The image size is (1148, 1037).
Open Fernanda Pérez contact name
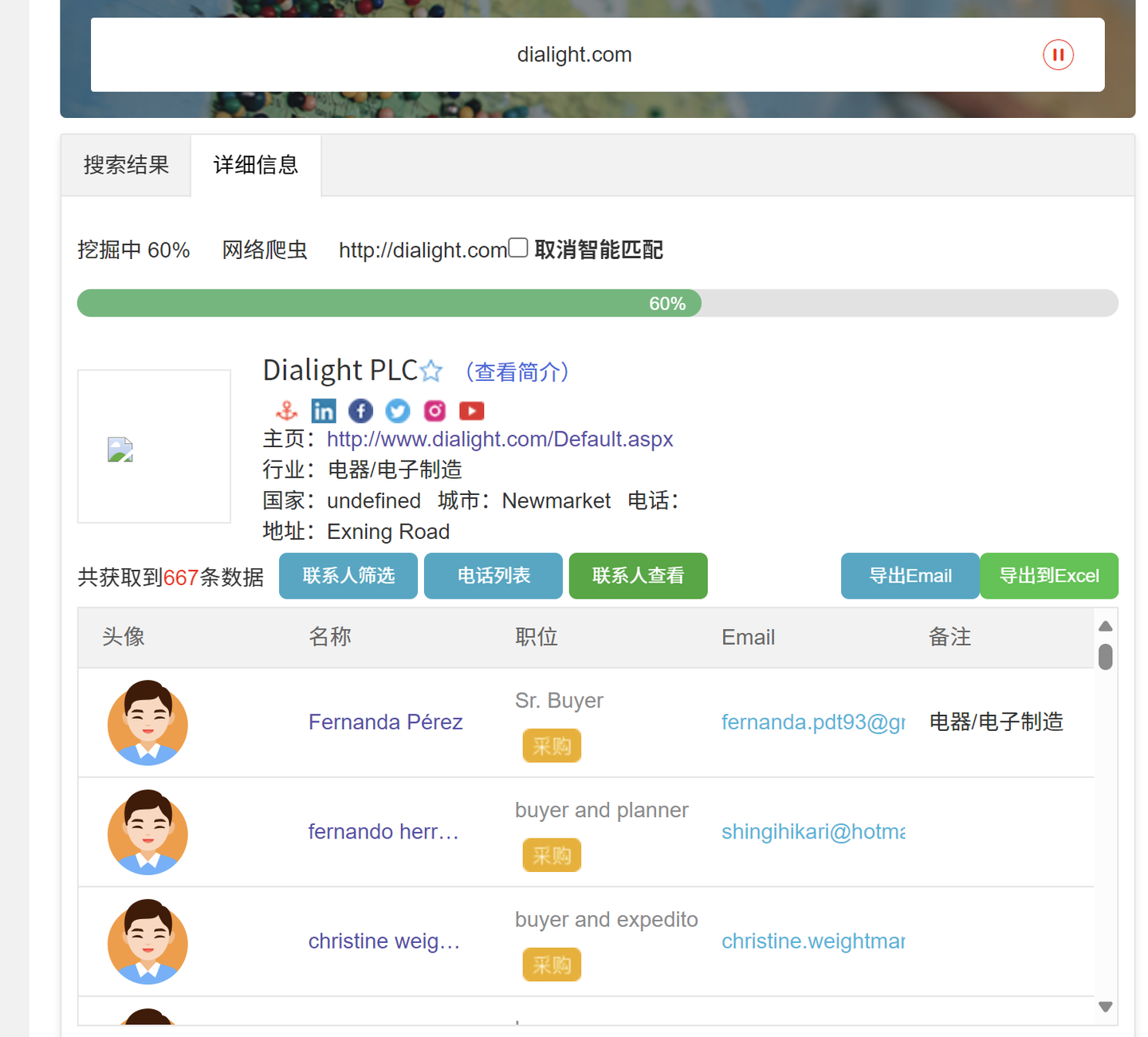(x=386, y=722)
